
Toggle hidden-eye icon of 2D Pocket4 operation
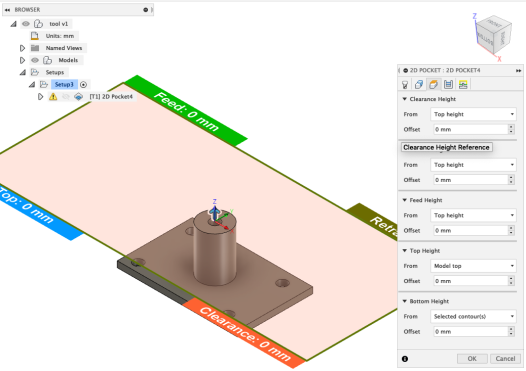[x=66, y=97]
